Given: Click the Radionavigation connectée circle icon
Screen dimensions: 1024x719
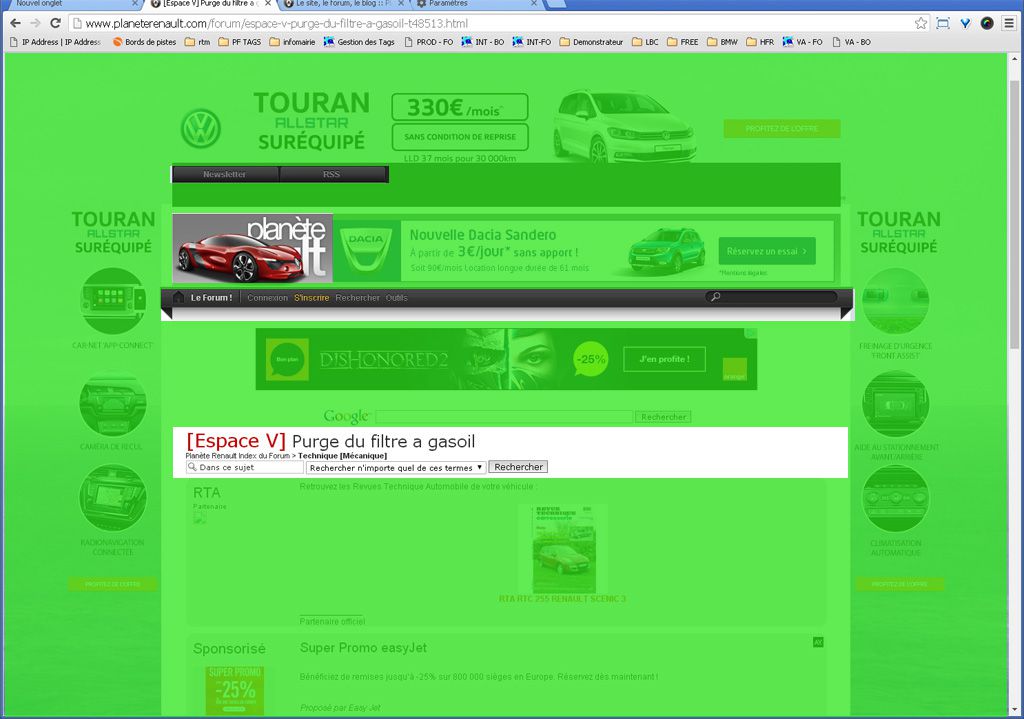Looking at the screenshot, I should point(113,498).
